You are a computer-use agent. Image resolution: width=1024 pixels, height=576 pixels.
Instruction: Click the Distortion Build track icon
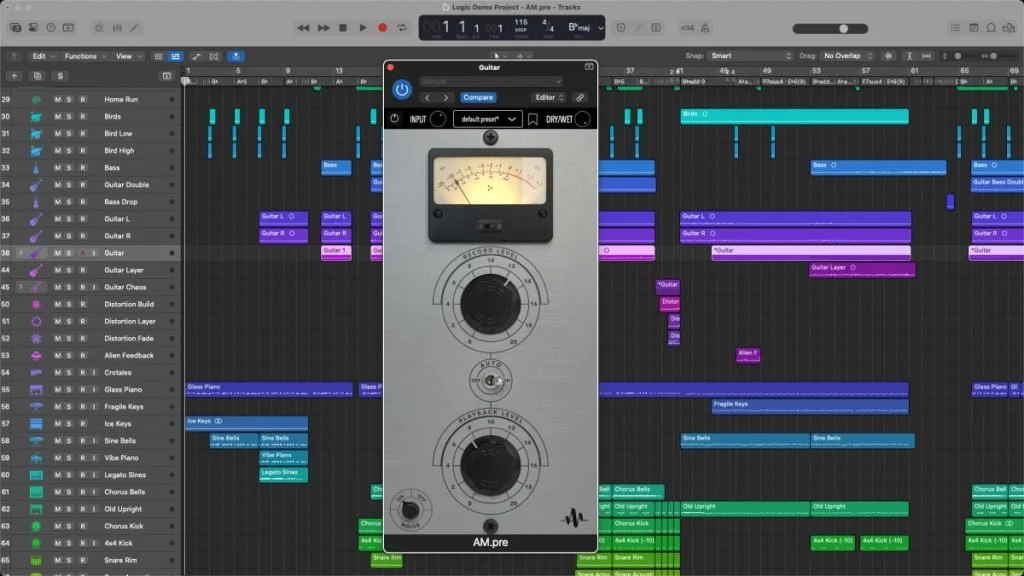pyautogui.click(x=36, y=304)
